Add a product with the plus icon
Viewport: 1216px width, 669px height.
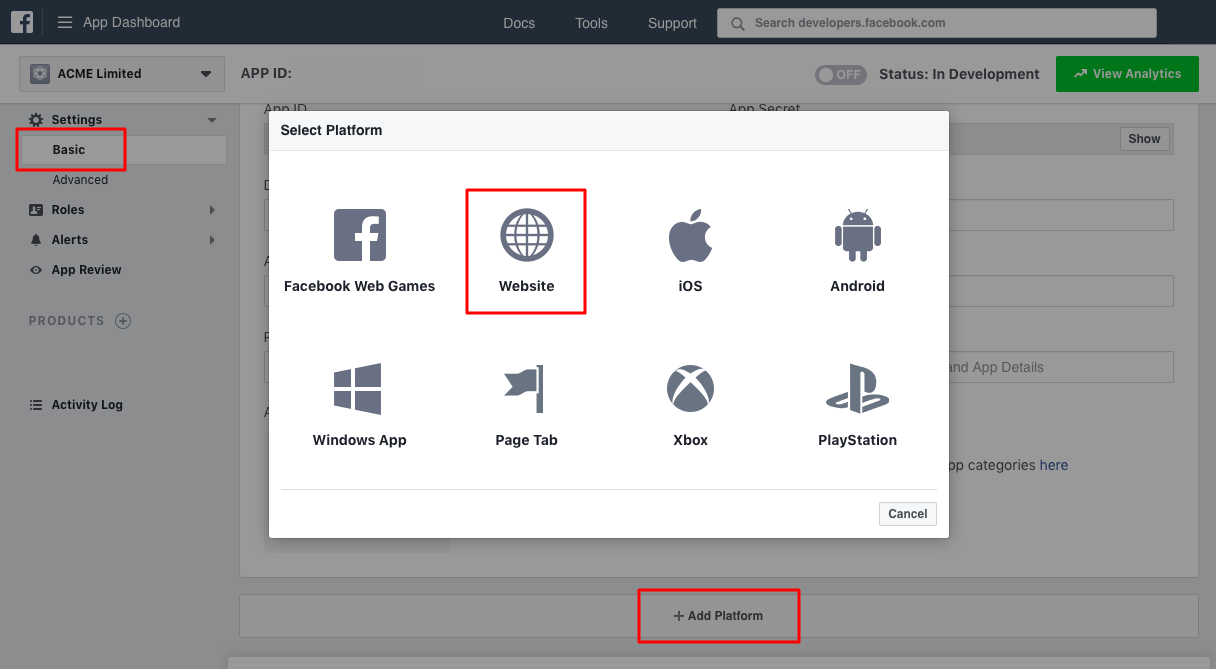pos(123,321)
